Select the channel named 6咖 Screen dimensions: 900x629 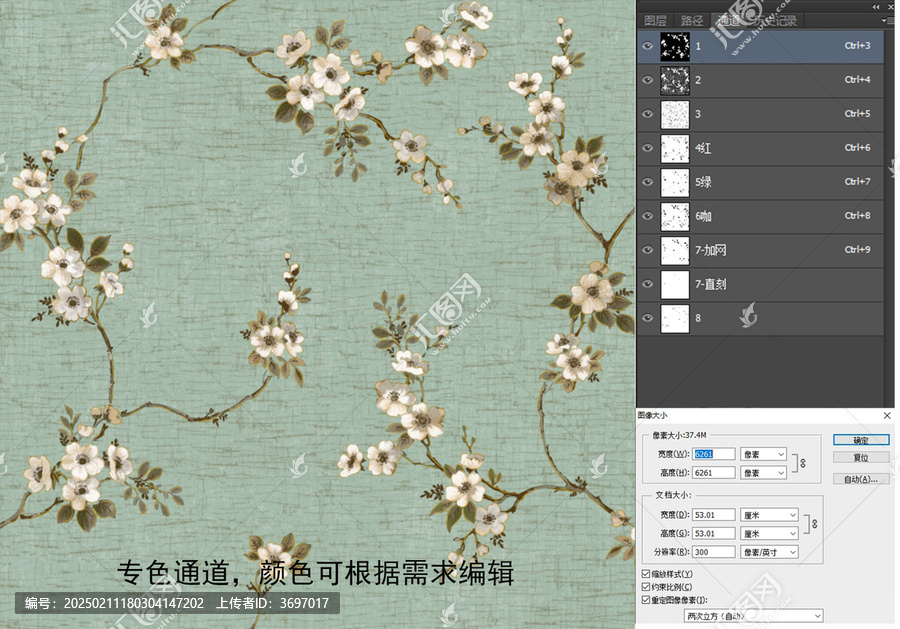pos(703,216)
